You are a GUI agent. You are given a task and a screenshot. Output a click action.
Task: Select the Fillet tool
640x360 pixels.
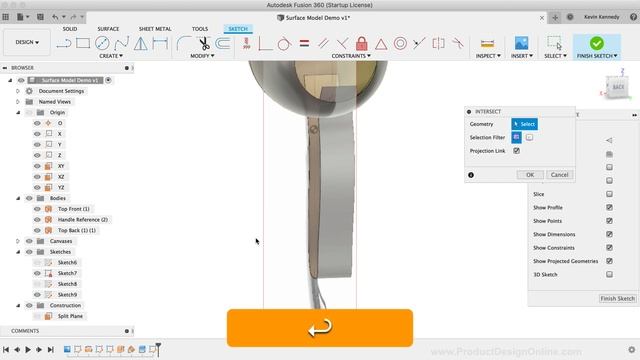(x=183, y=43)
